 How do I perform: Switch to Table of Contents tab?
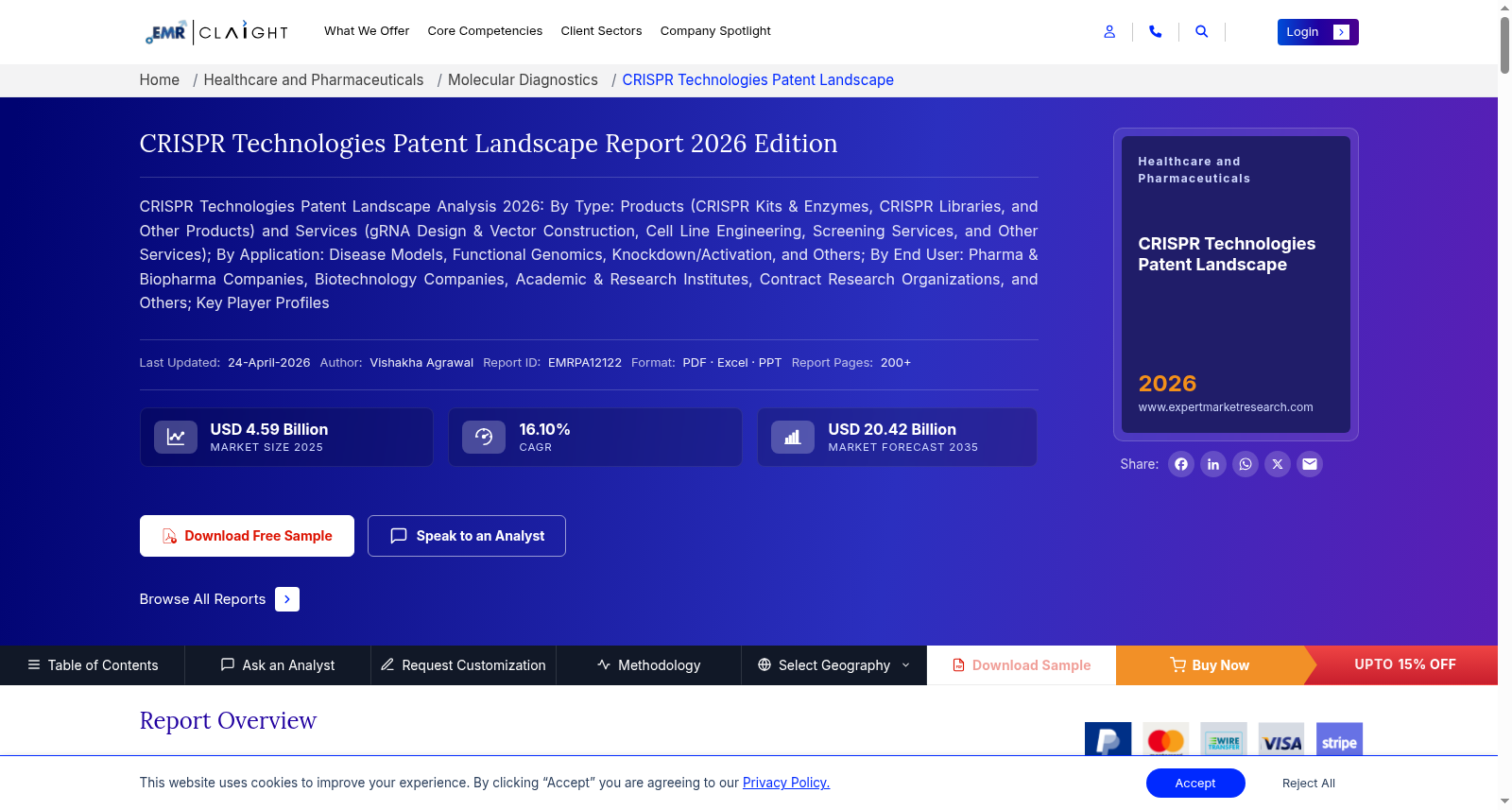tap(93, 665)
